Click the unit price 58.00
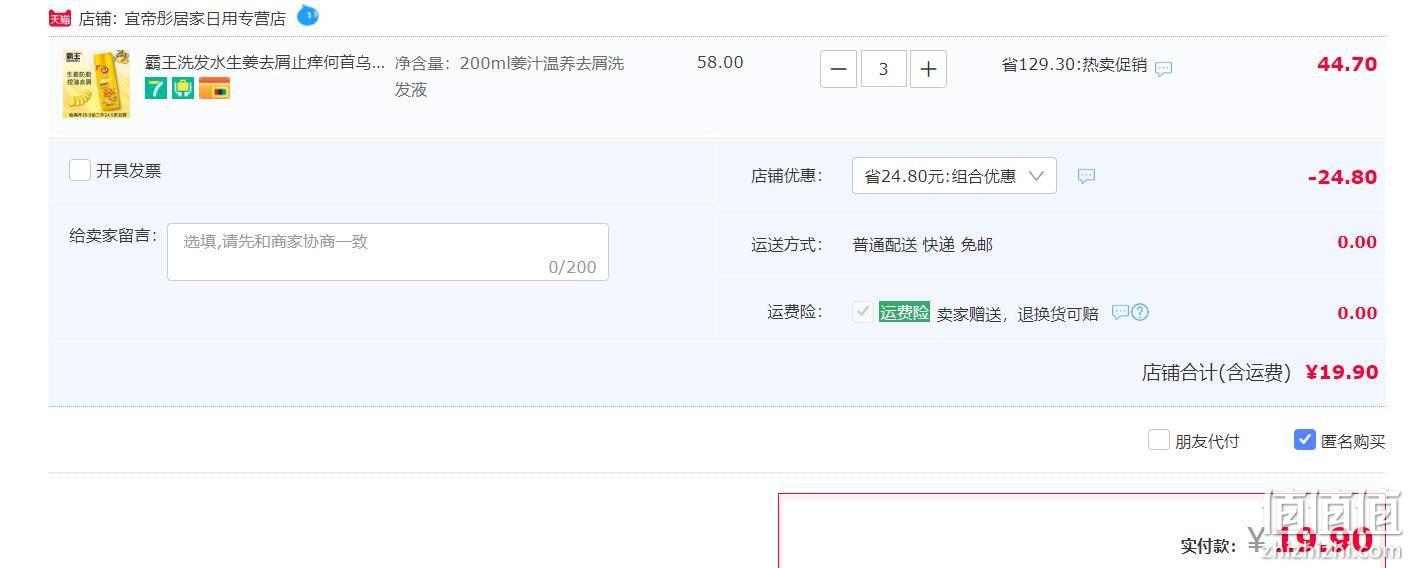The width and height of the screenshot is (1411, 568). pyautogui.click(x=720, y=62)
